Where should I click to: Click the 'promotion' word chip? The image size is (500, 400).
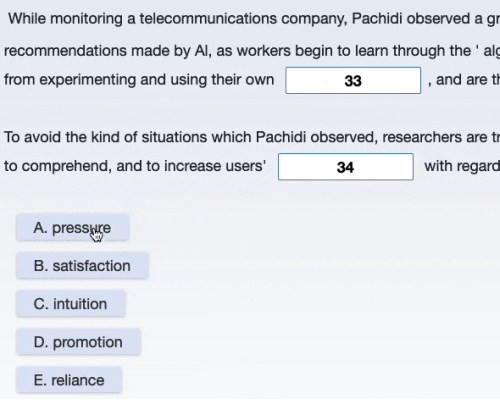78,342
